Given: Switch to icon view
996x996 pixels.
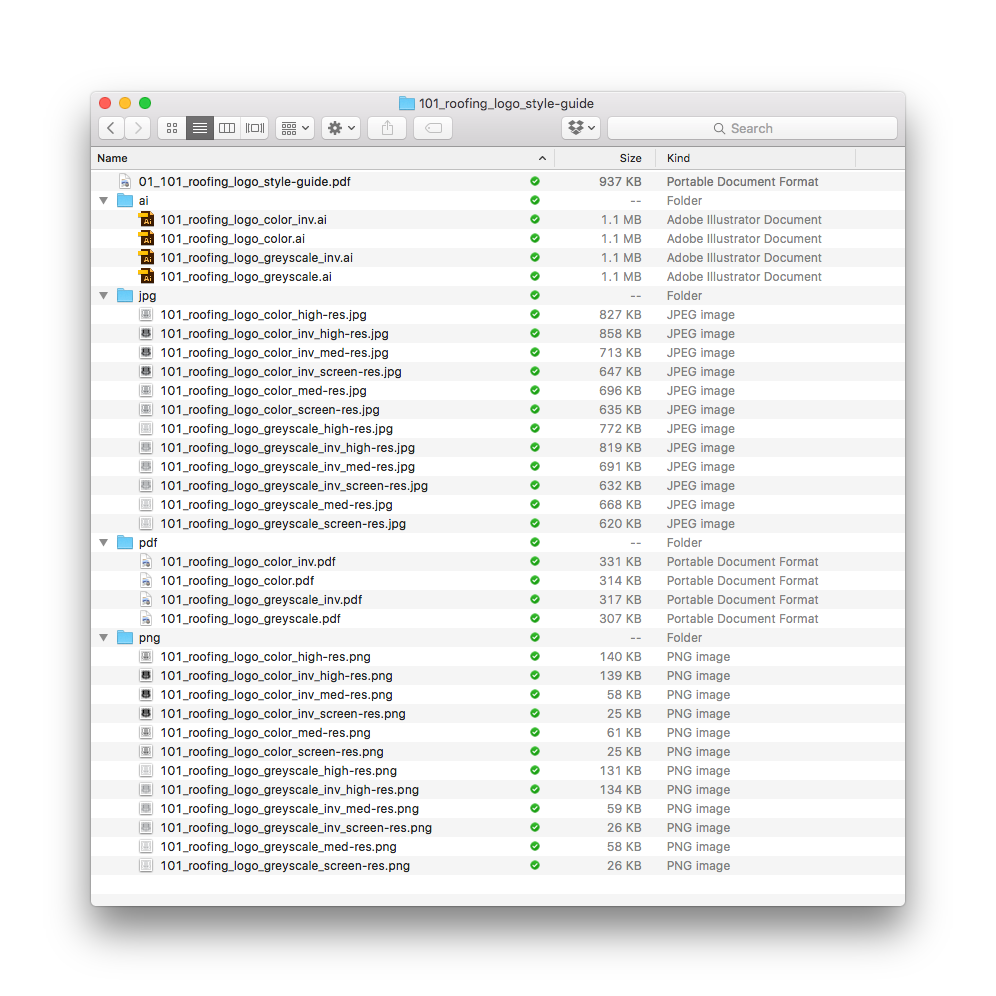Looking at the screenshot, I should (x=172, y=128).
